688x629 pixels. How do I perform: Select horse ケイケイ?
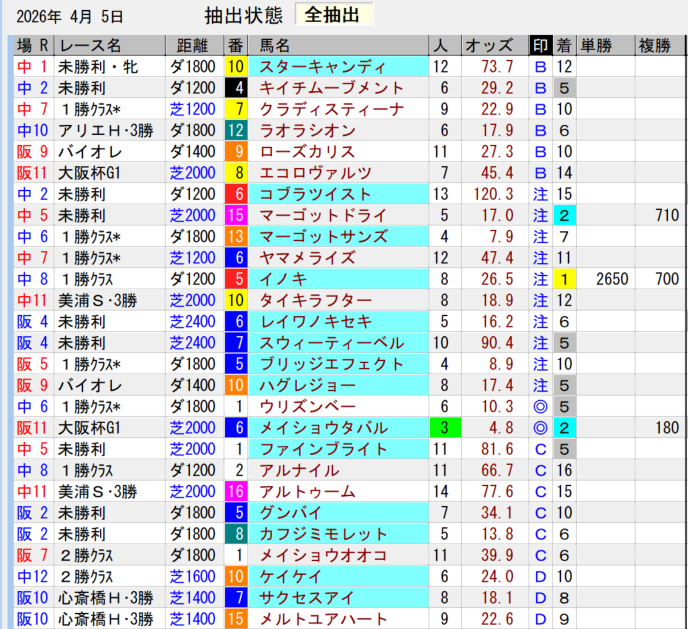(338, 576)
